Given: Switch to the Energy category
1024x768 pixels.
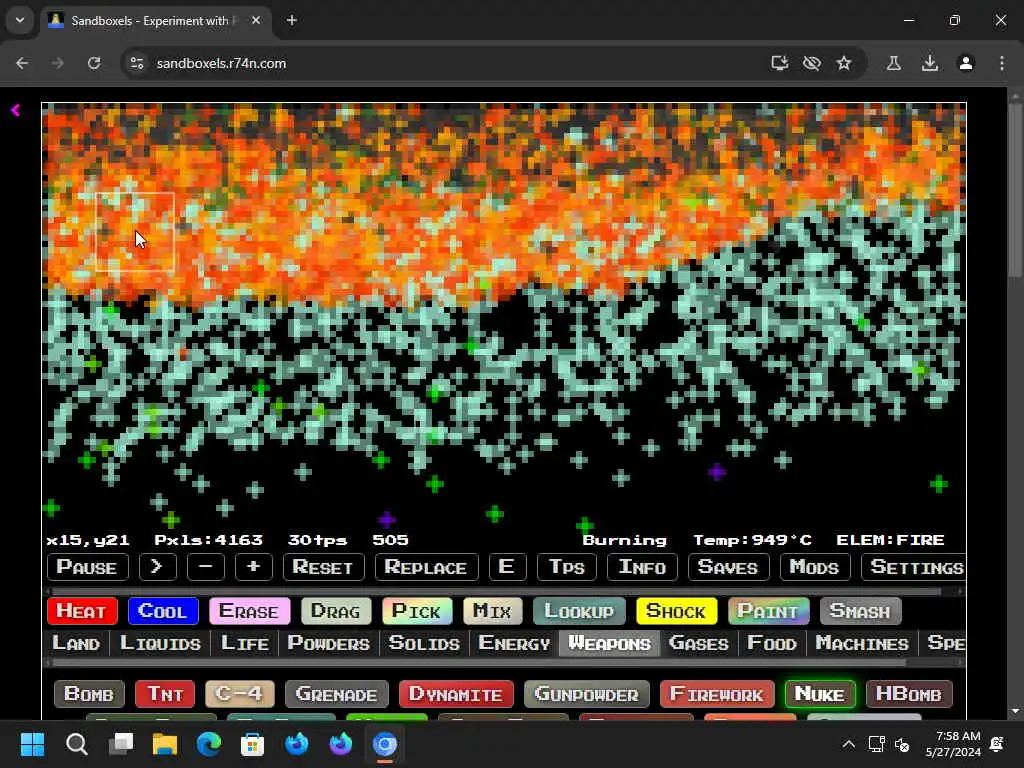Looking at the screenshot, I should click(x=515, y=643).
